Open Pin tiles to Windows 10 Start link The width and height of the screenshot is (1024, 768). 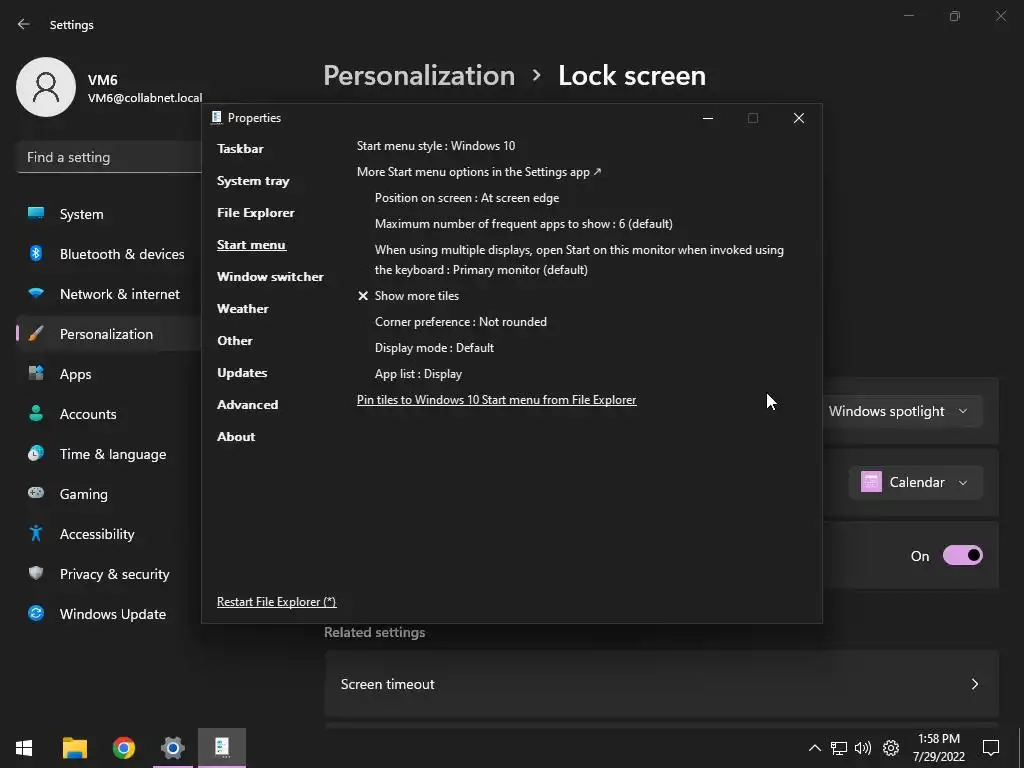[x=496, y=400]
